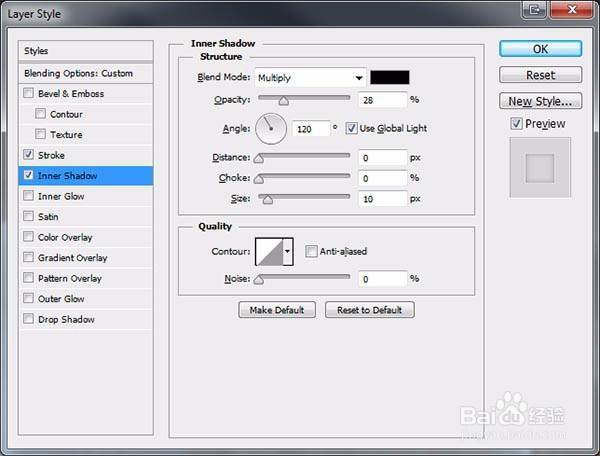Turn on Anti-aliased contour option
The image size is (600, 456).
tap(311, 251)
